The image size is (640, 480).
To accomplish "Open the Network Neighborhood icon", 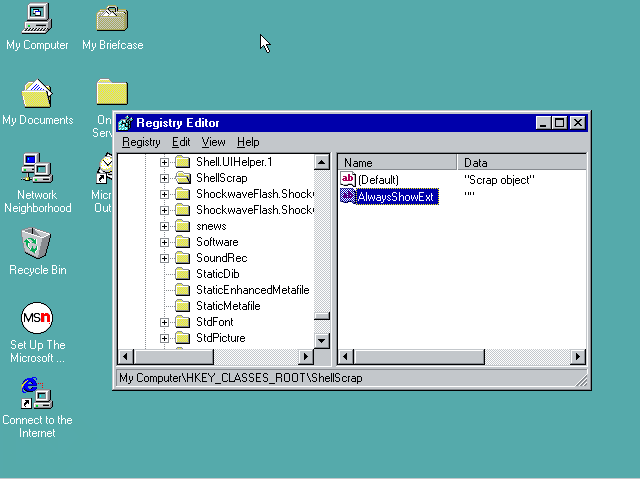I will coord(37,168).
